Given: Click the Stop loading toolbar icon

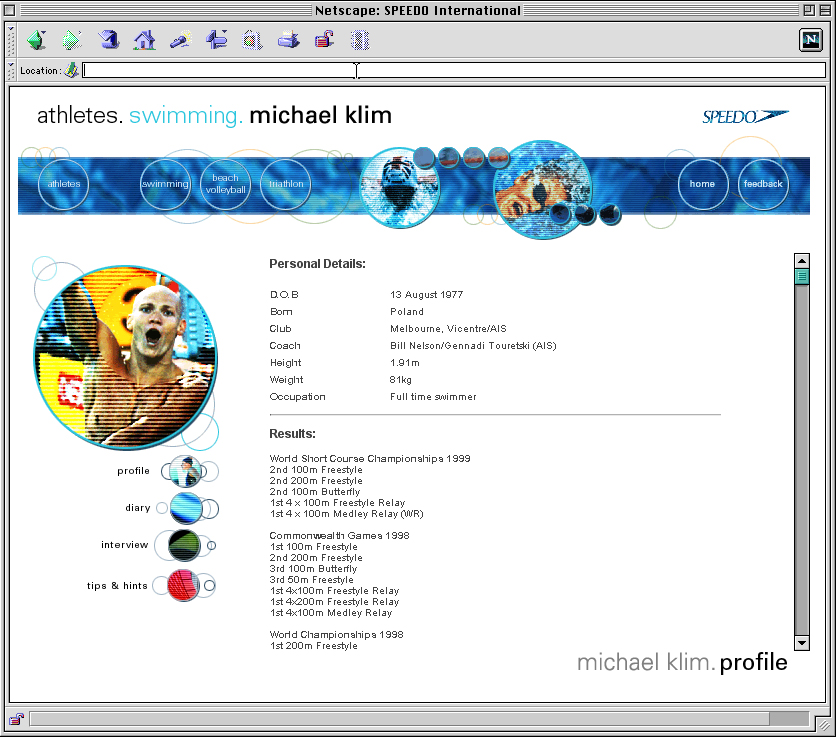Looking at the screenshot, I should [360, 40].
